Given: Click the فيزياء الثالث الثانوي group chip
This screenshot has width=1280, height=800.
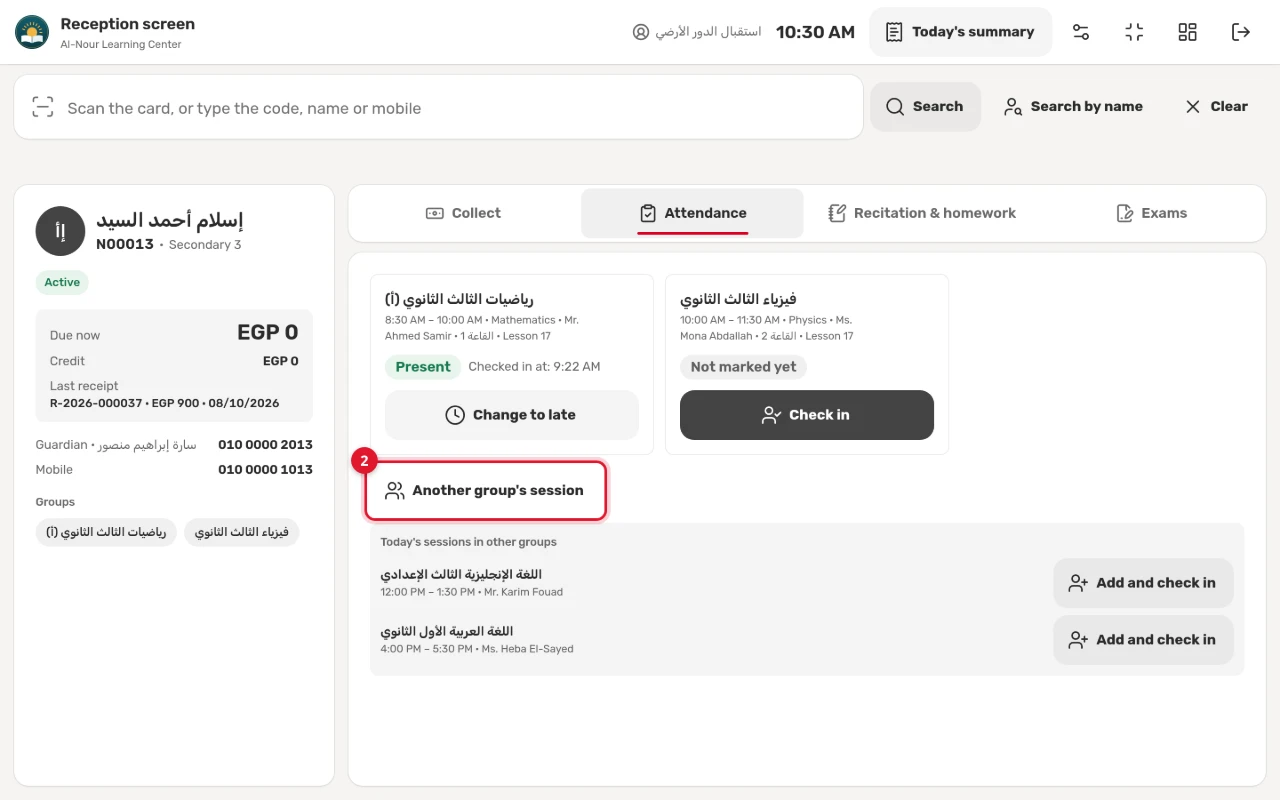Looking at the screenshot, I should [x=242, y=532].
